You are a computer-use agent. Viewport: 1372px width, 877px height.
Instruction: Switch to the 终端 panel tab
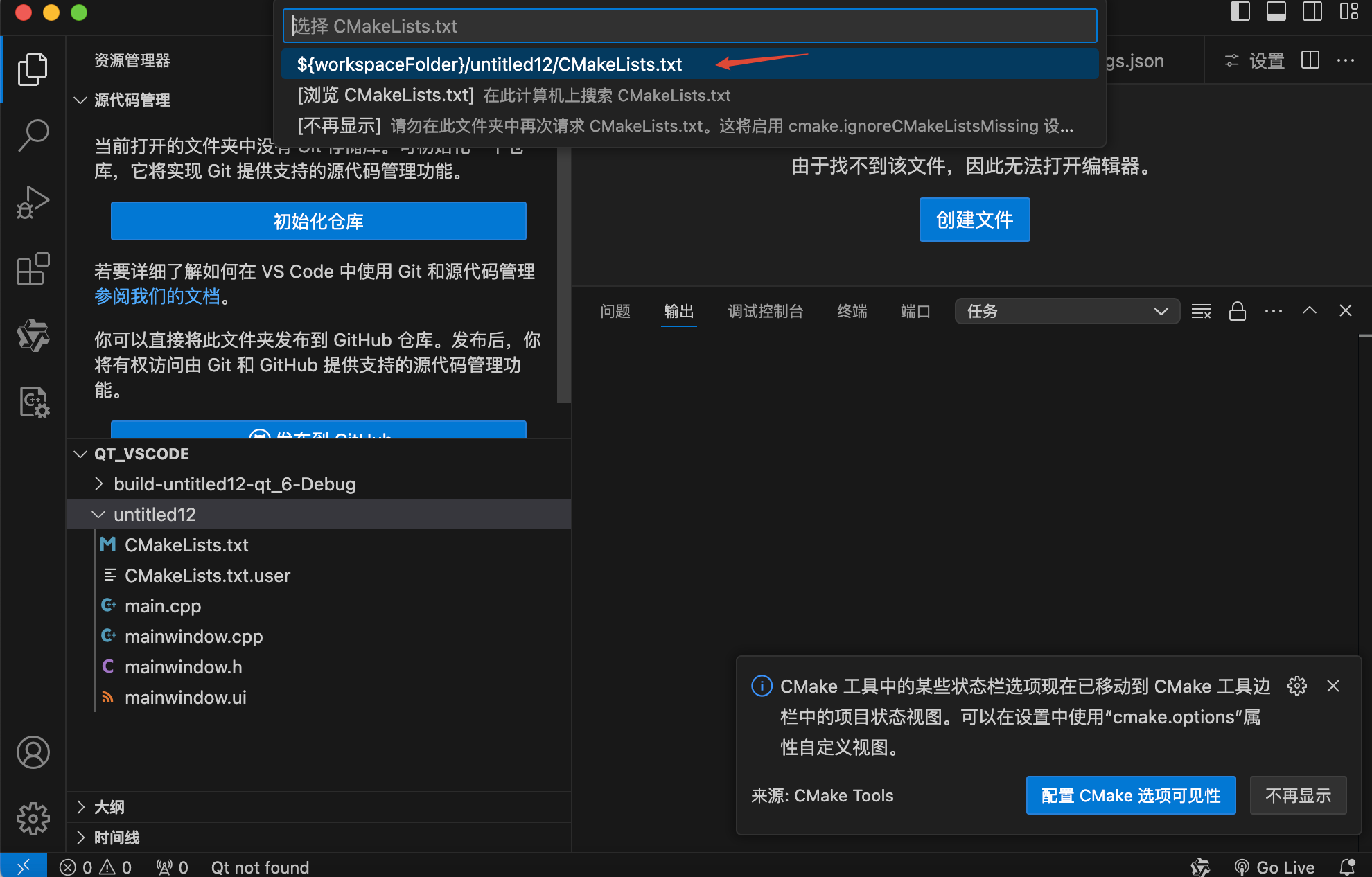pyautogui.click(x=852, y=311)
